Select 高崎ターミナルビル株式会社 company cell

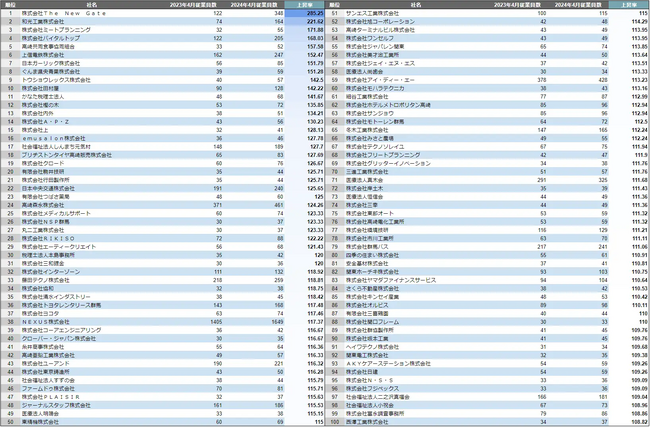click(380, 30)
